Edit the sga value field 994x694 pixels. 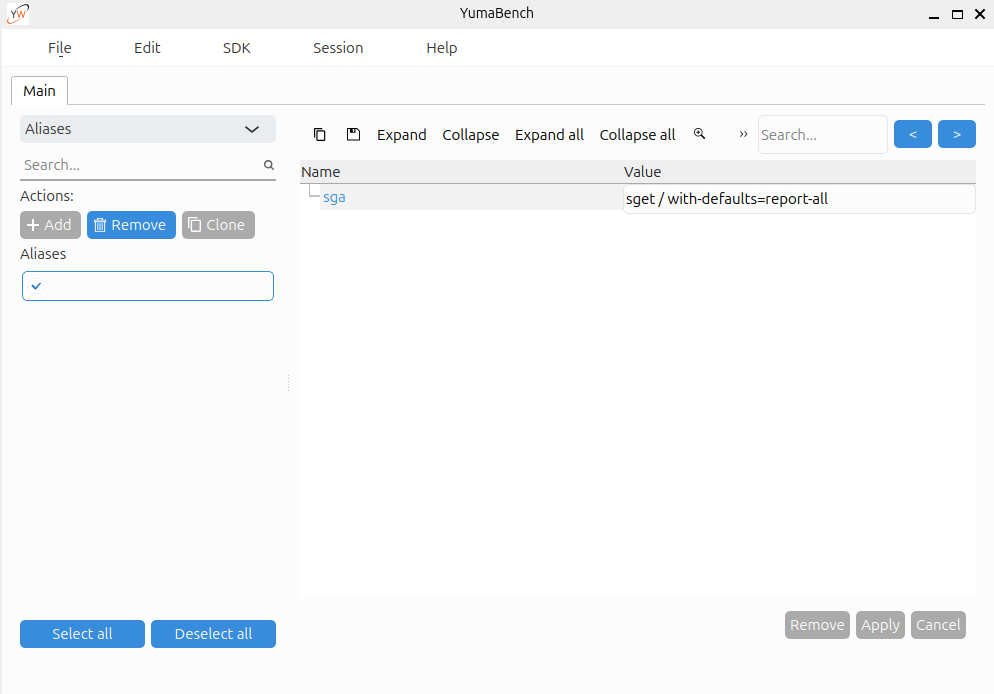coord(799,199)
